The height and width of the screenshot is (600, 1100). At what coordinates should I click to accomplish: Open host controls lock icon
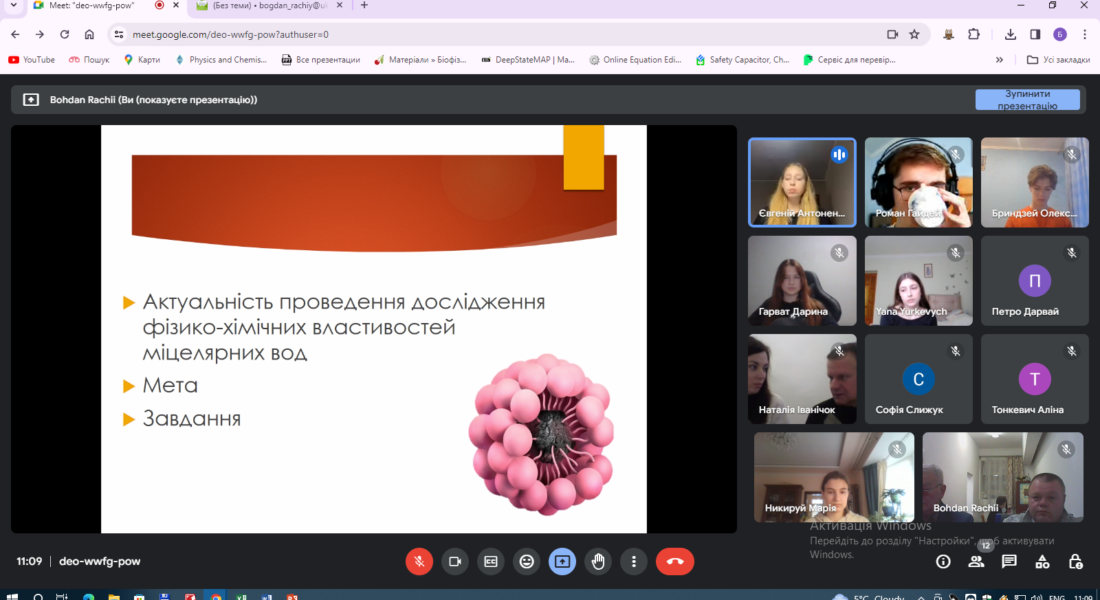click(x=1075, y=562)
